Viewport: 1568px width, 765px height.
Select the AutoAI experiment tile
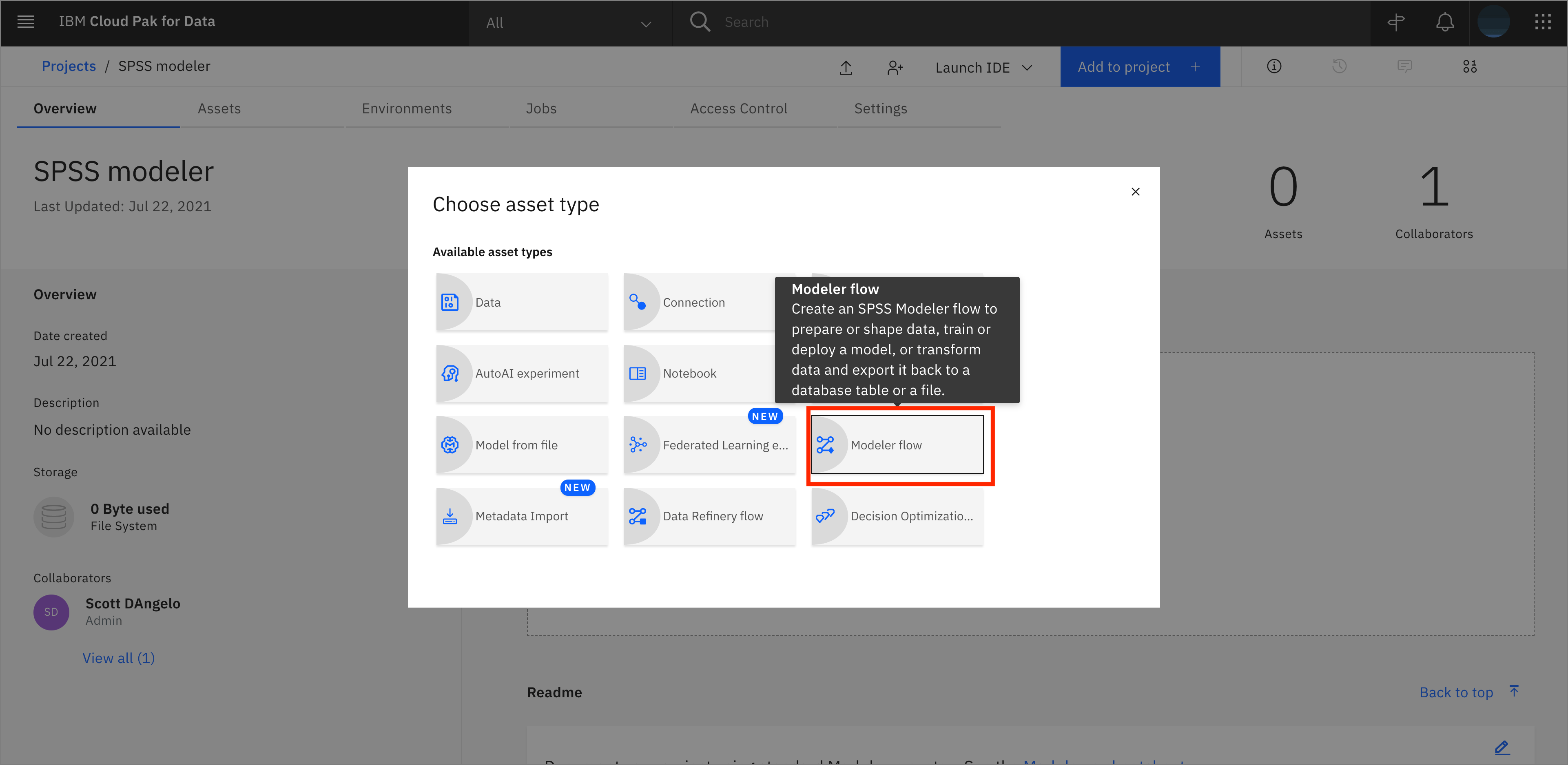click(522, 374)
